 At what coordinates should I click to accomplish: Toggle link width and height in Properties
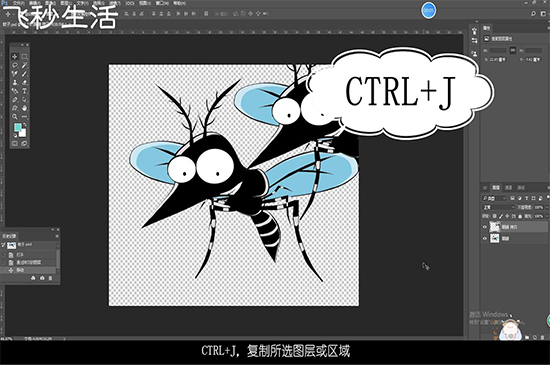pos(513,50)
